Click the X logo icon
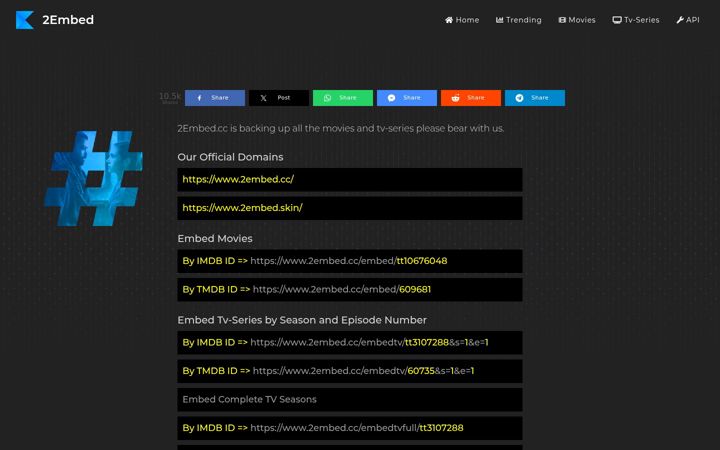Screen dimensions: 720x450 [x=263, y=98]
